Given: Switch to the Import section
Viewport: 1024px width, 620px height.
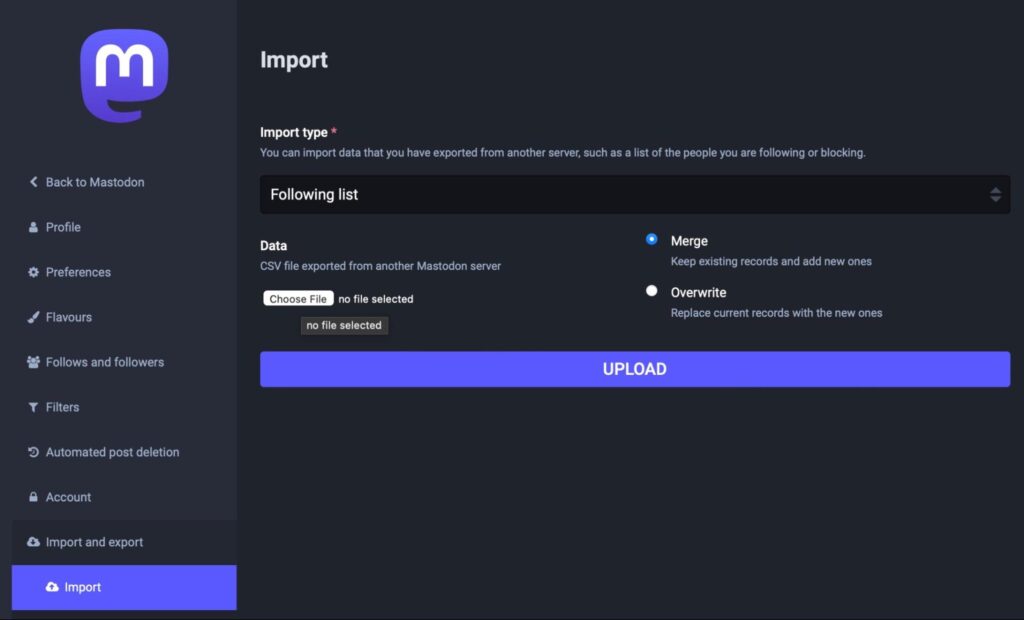Looking at the screenshot, I should click(84, 587).
